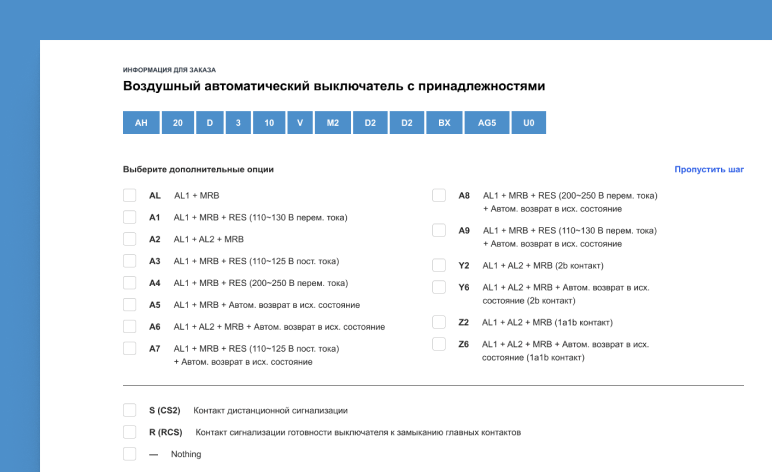Open the BX code segment
Image resolution: width=772 pixels, height=472 pixels.
[x=444, y=123]
